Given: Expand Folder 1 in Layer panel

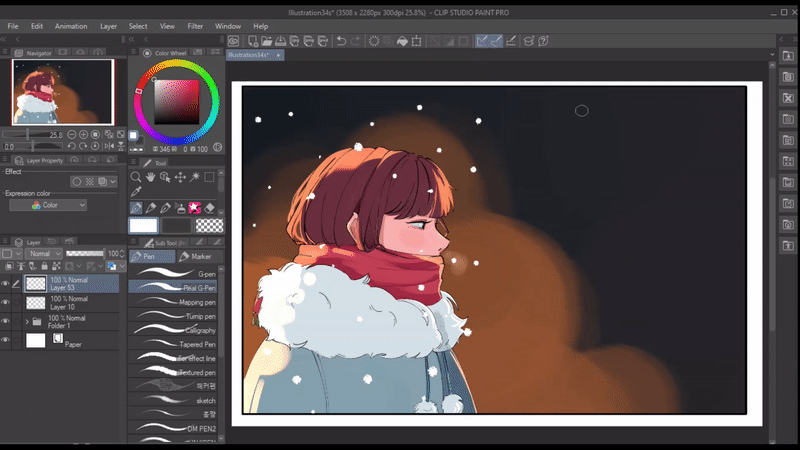Looking at the screenshot, I should pyautogui.click(x=27, y=321).
